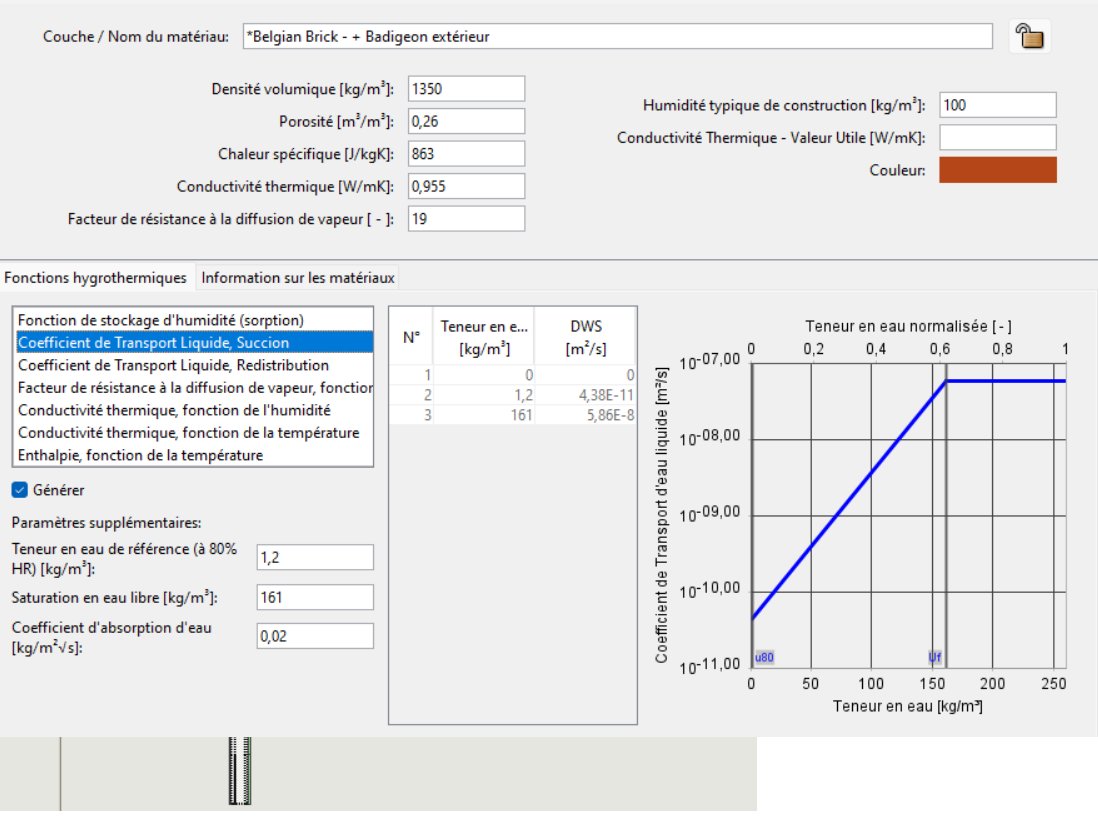Switch to Information sur les matériaux tab
The height and width of the screenshot is (819, 1098).
click(298, 278)
